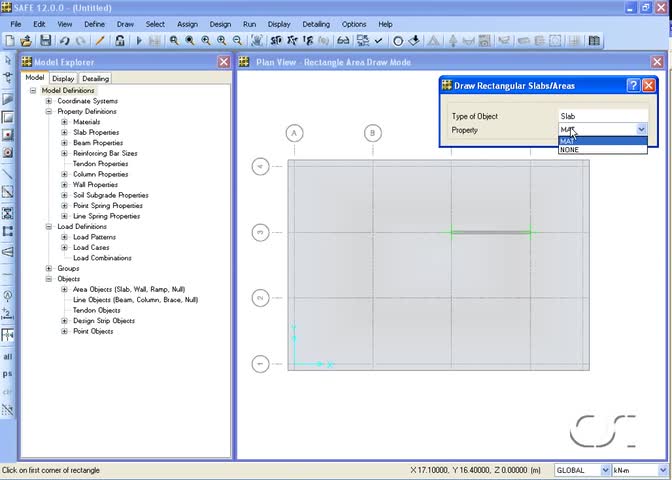Click the snap to intersections icon
672x480 pixels.
click(8, 335)
